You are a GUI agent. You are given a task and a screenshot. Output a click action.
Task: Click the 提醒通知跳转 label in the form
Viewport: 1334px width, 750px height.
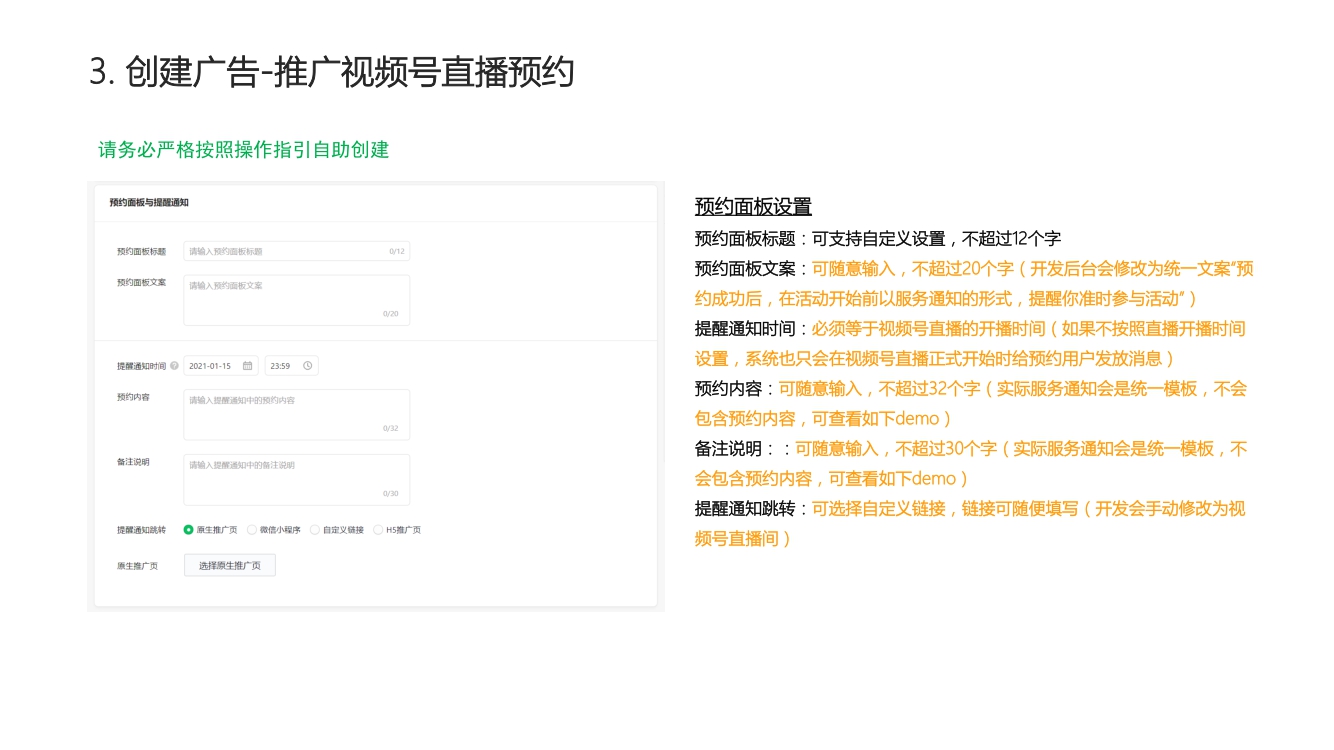tap(141, 530)
